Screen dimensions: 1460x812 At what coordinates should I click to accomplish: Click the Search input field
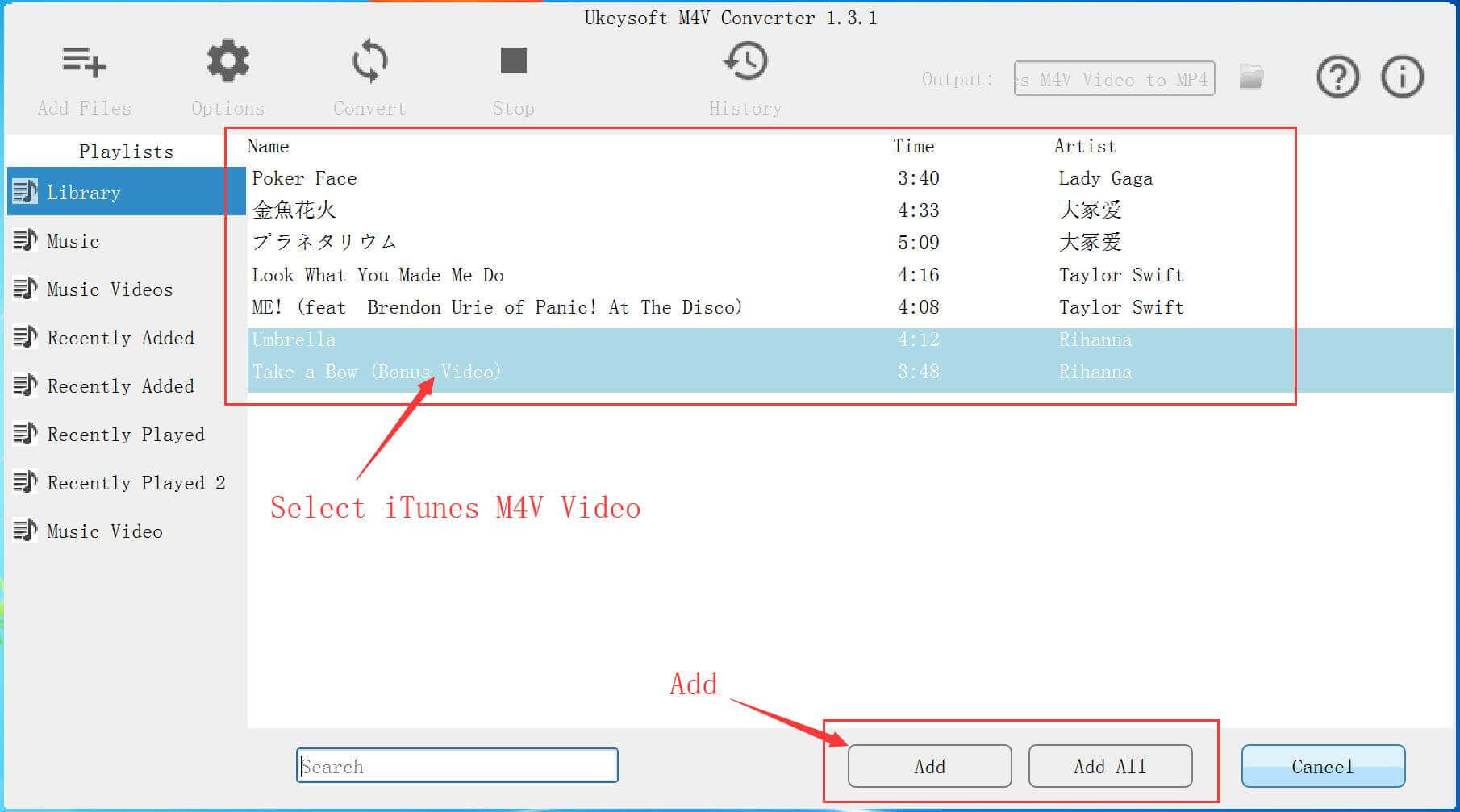pos(457,765)
